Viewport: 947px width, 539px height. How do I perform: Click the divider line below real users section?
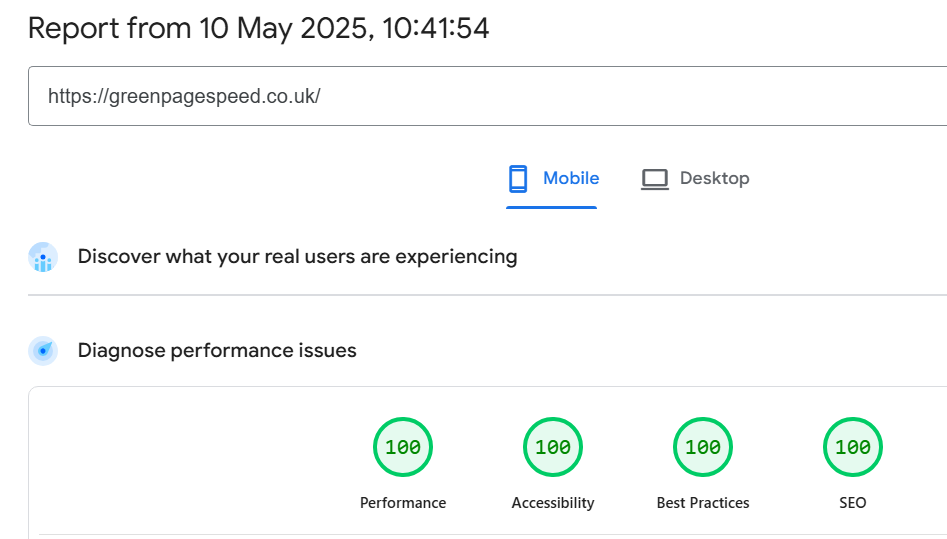487,295
